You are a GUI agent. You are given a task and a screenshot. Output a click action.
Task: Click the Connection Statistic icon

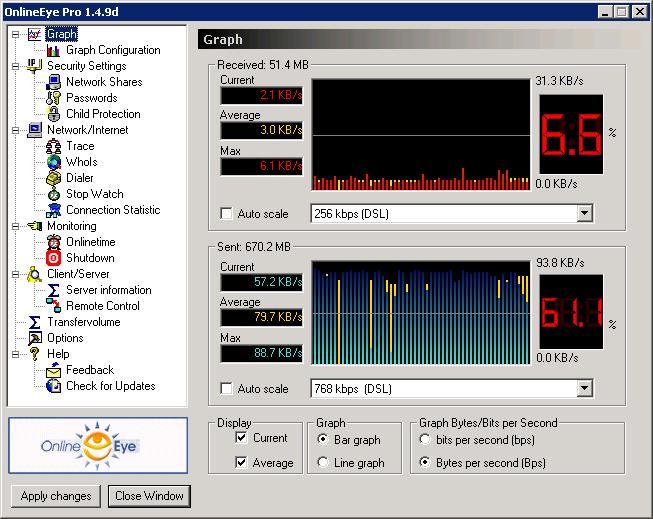pyautogui.click(x=53, y=210)
